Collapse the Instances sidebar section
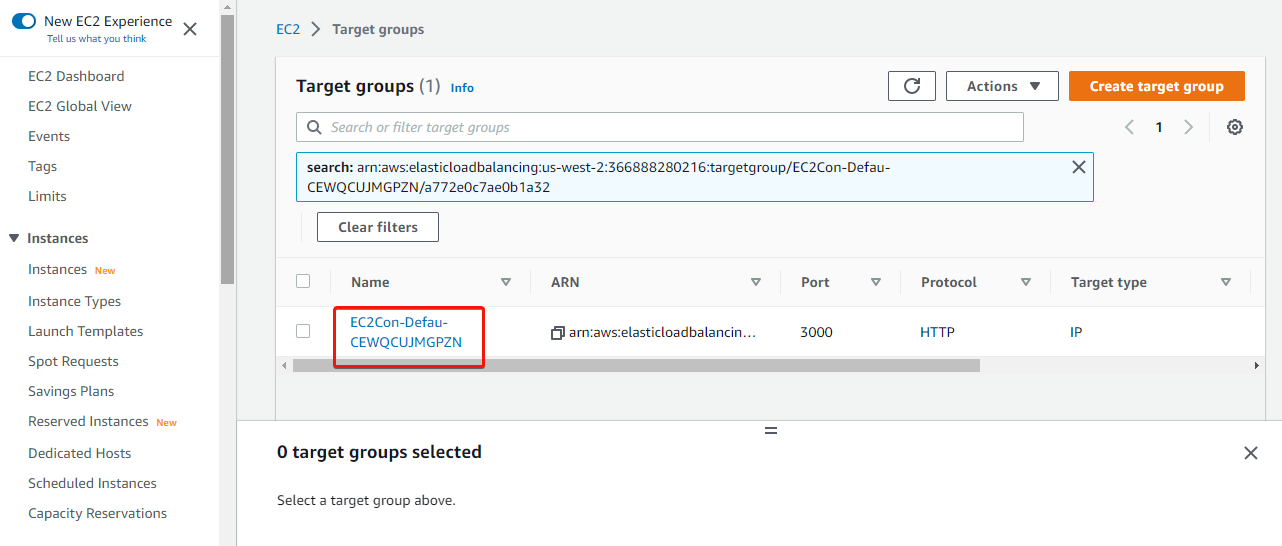This screenshot has height=546, width=1282. (14, 238)
